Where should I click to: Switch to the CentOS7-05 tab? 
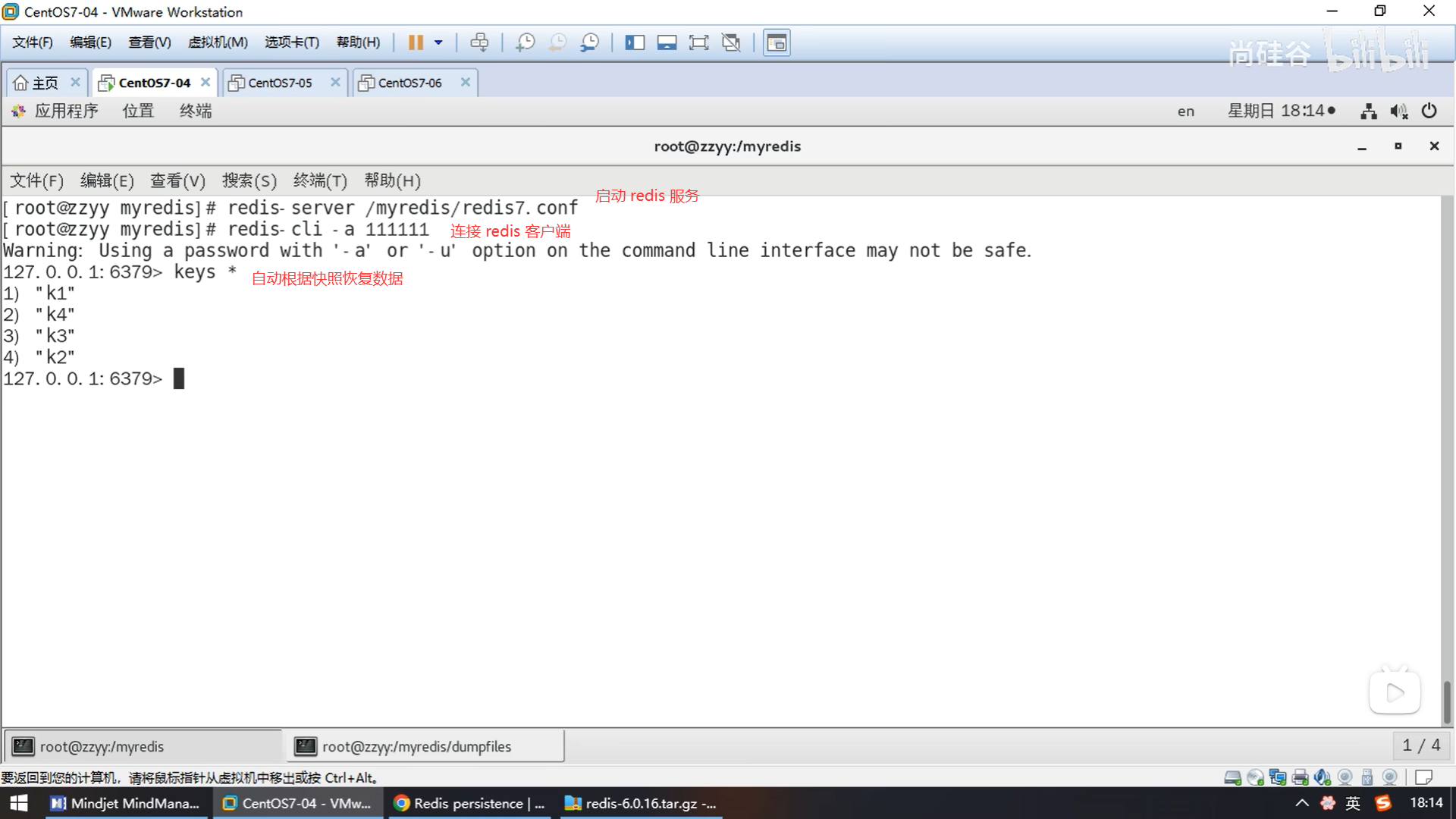coord(280,83)
